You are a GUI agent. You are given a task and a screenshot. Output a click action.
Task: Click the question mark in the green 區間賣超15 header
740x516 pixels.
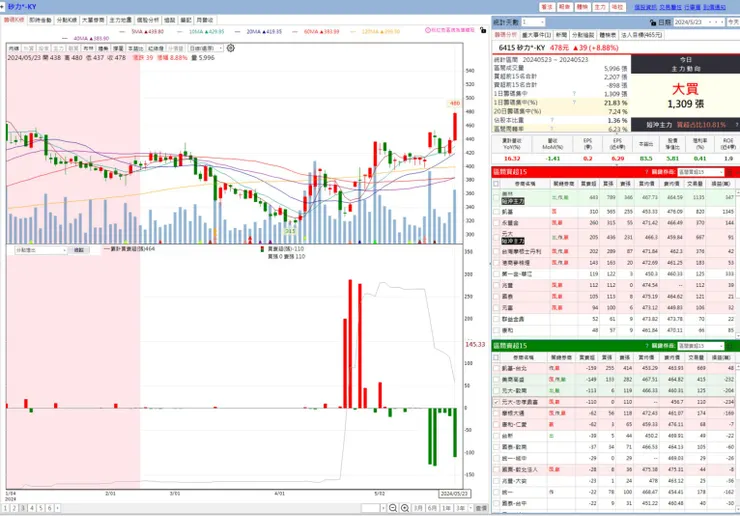647,346
